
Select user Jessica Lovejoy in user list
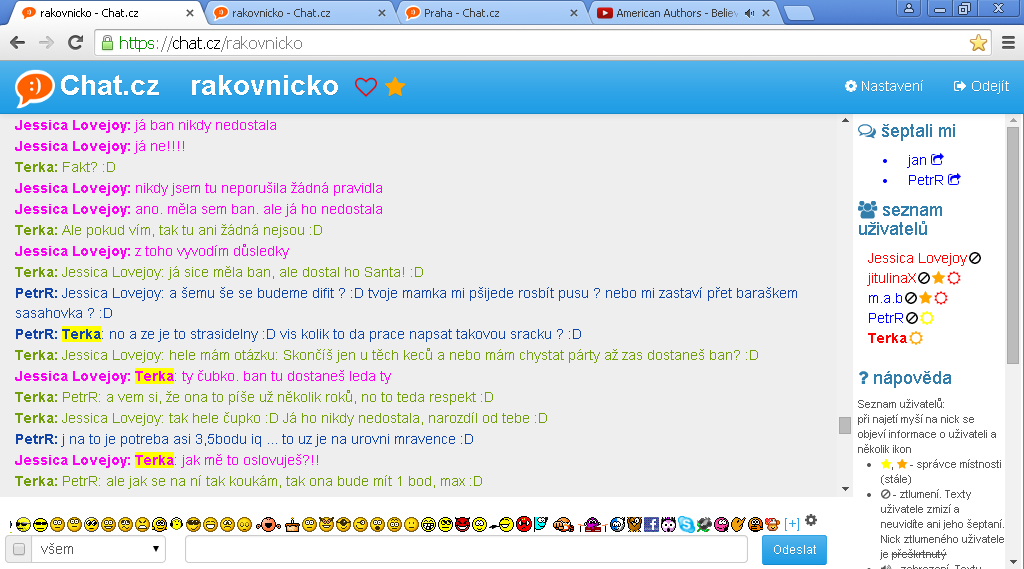pyautogui.click(x=917, y=258)
